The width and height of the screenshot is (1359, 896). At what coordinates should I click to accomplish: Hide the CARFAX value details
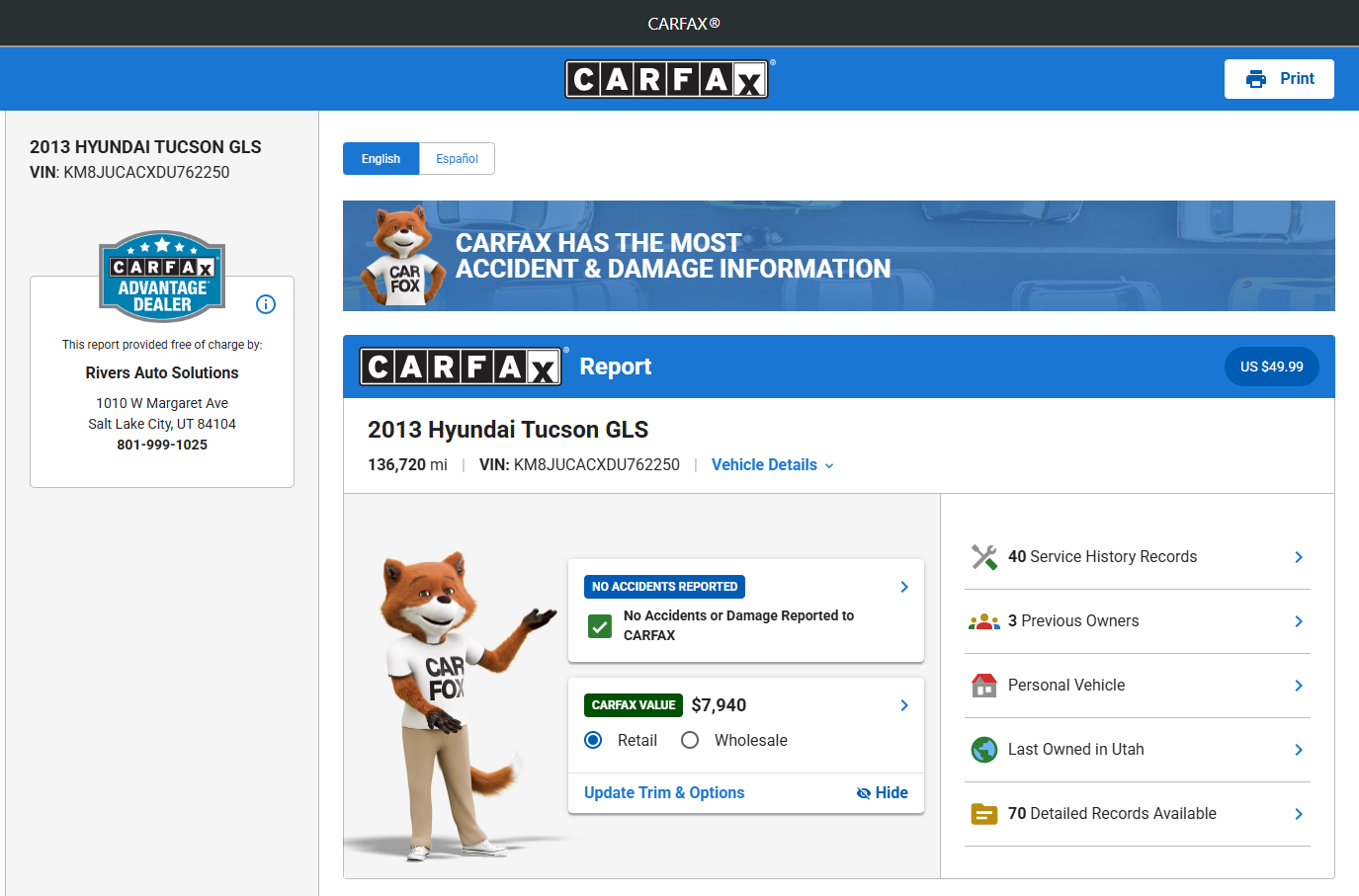click(883, 793)
